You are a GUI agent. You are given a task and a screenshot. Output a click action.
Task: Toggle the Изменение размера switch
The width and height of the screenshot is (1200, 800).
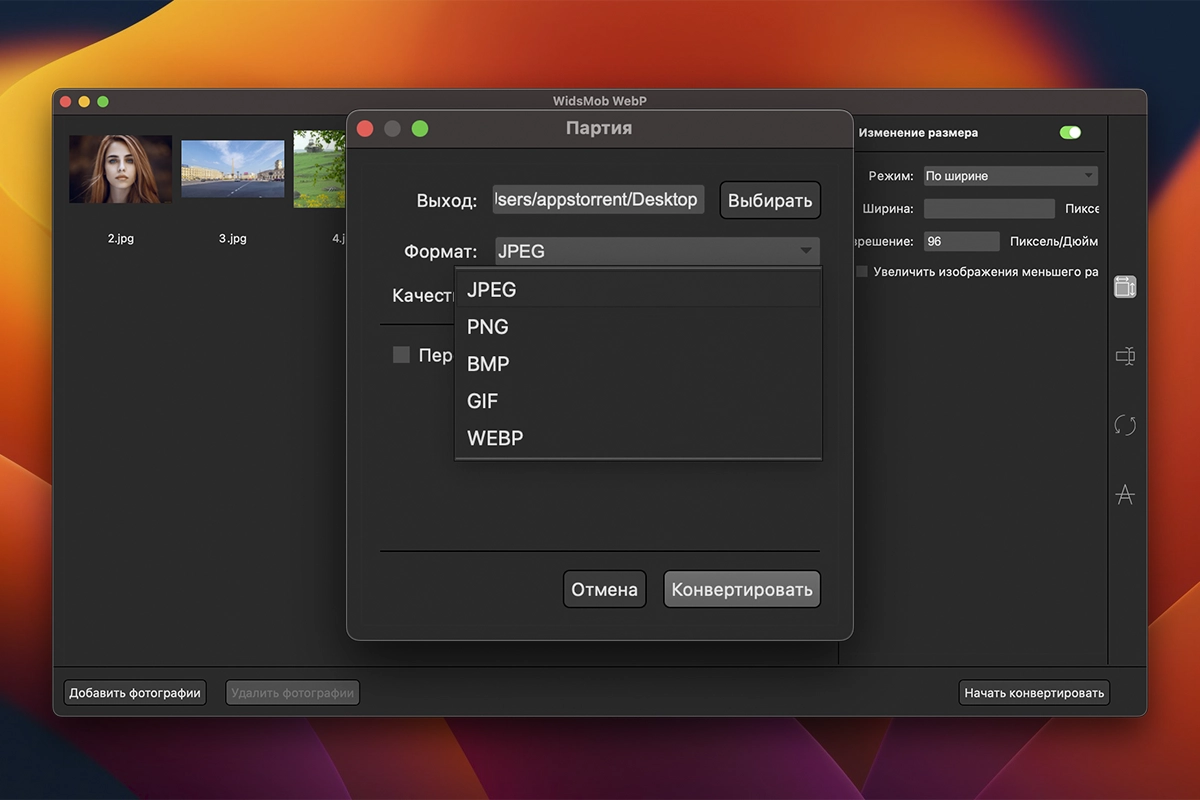pos(1070,132)
